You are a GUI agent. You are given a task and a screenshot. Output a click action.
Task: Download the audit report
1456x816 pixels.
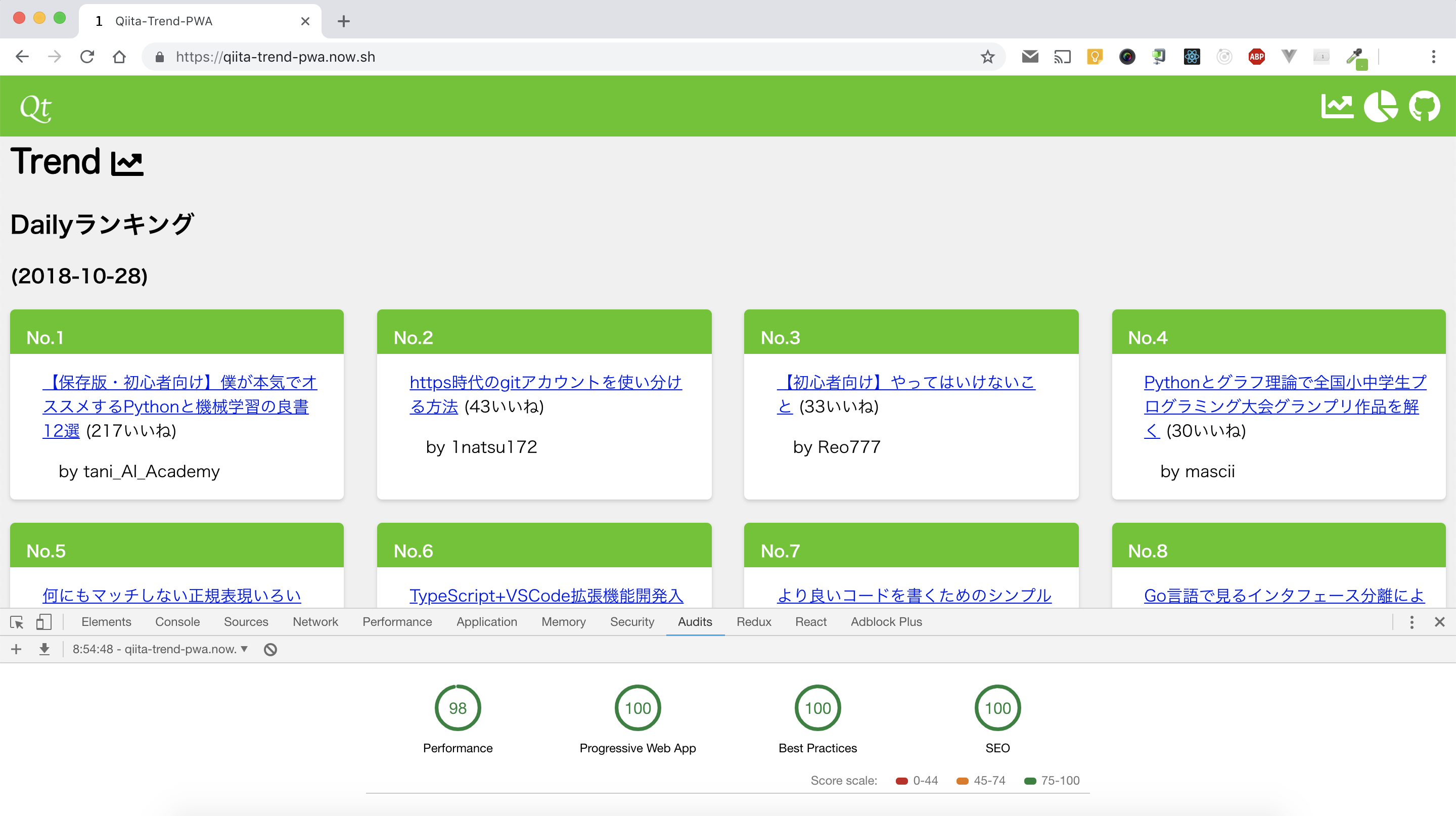tap(44, 649)
